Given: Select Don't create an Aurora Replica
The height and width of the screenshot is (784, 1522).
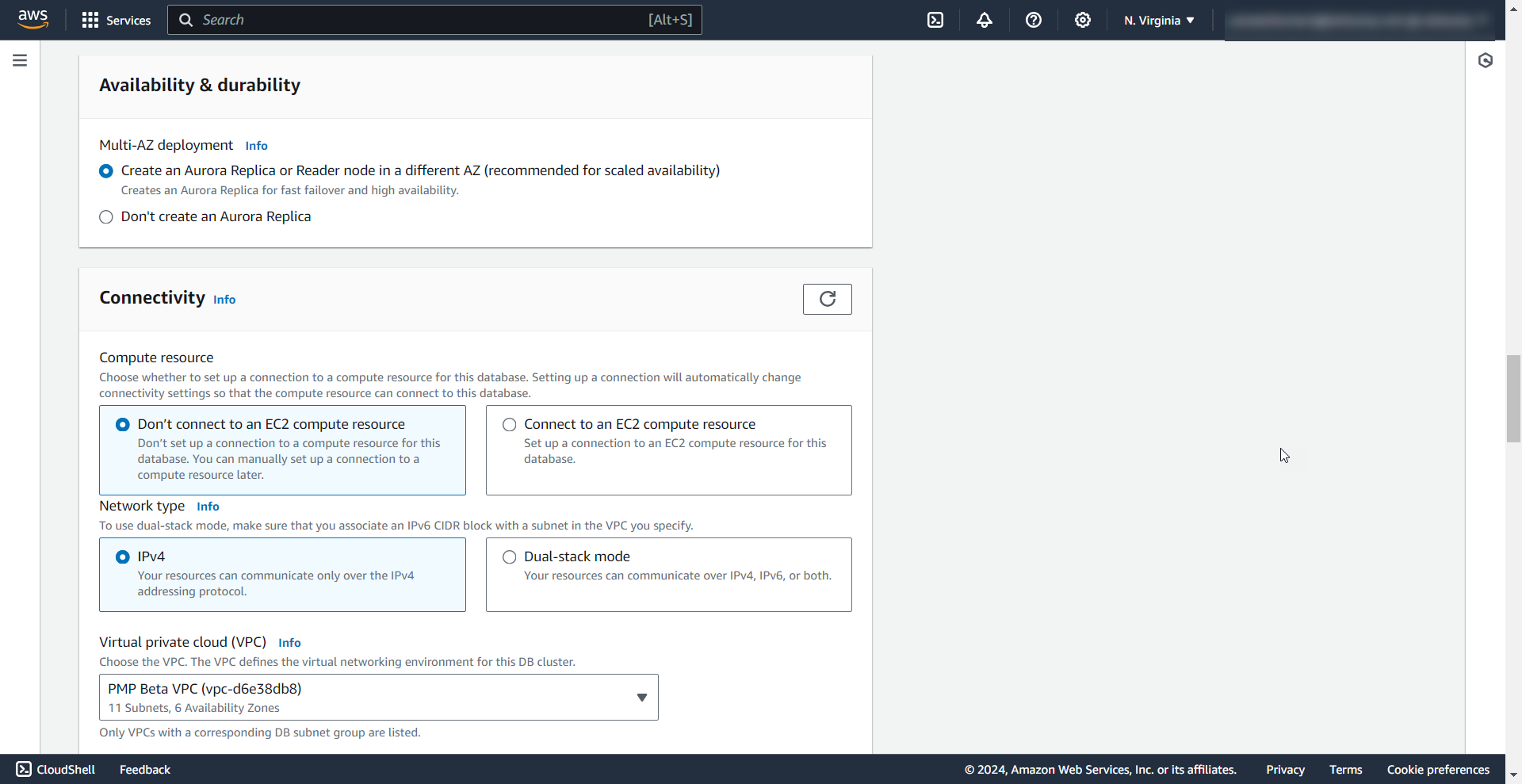Looking at the screenshot, I should click(106, 217).
